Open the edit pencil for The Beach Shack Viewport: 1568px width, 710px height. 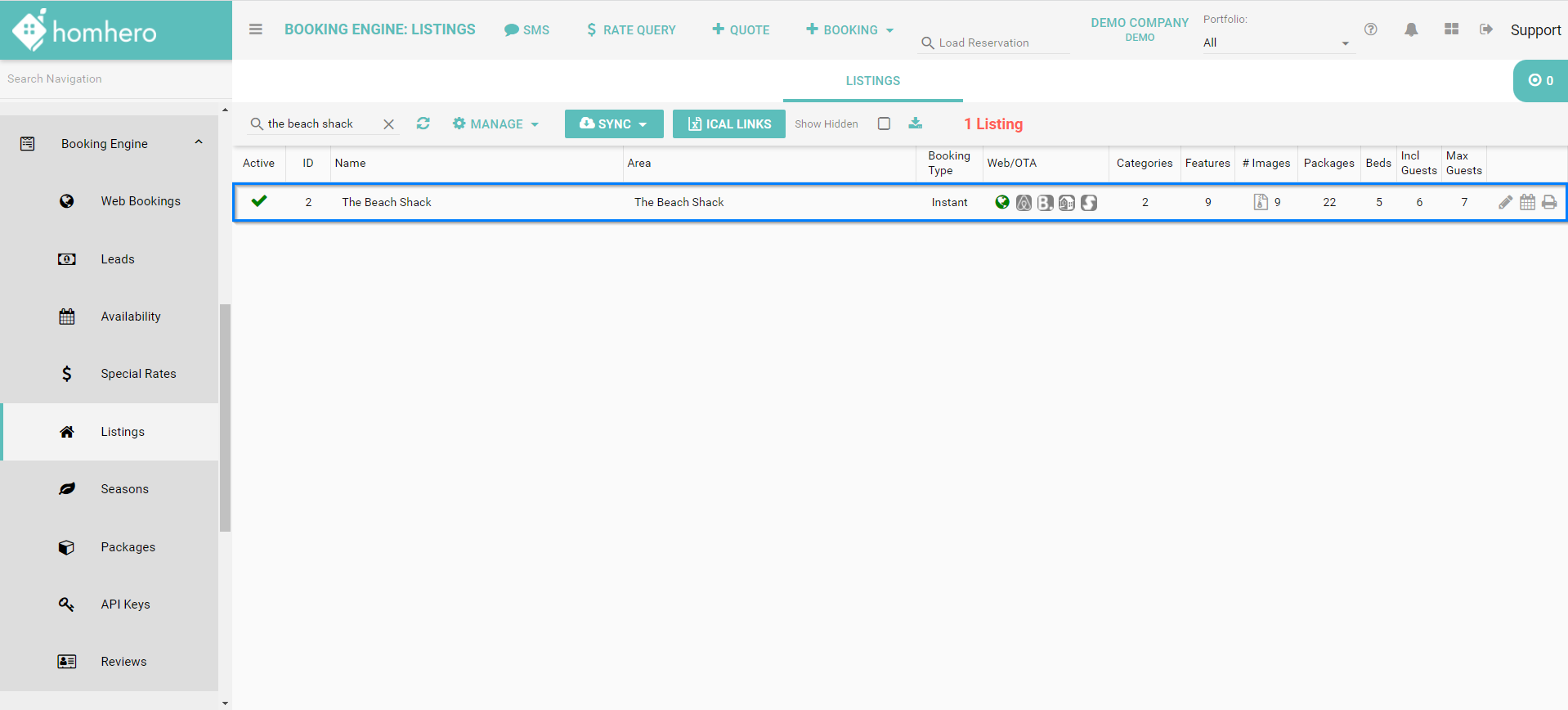point(1505,202)
